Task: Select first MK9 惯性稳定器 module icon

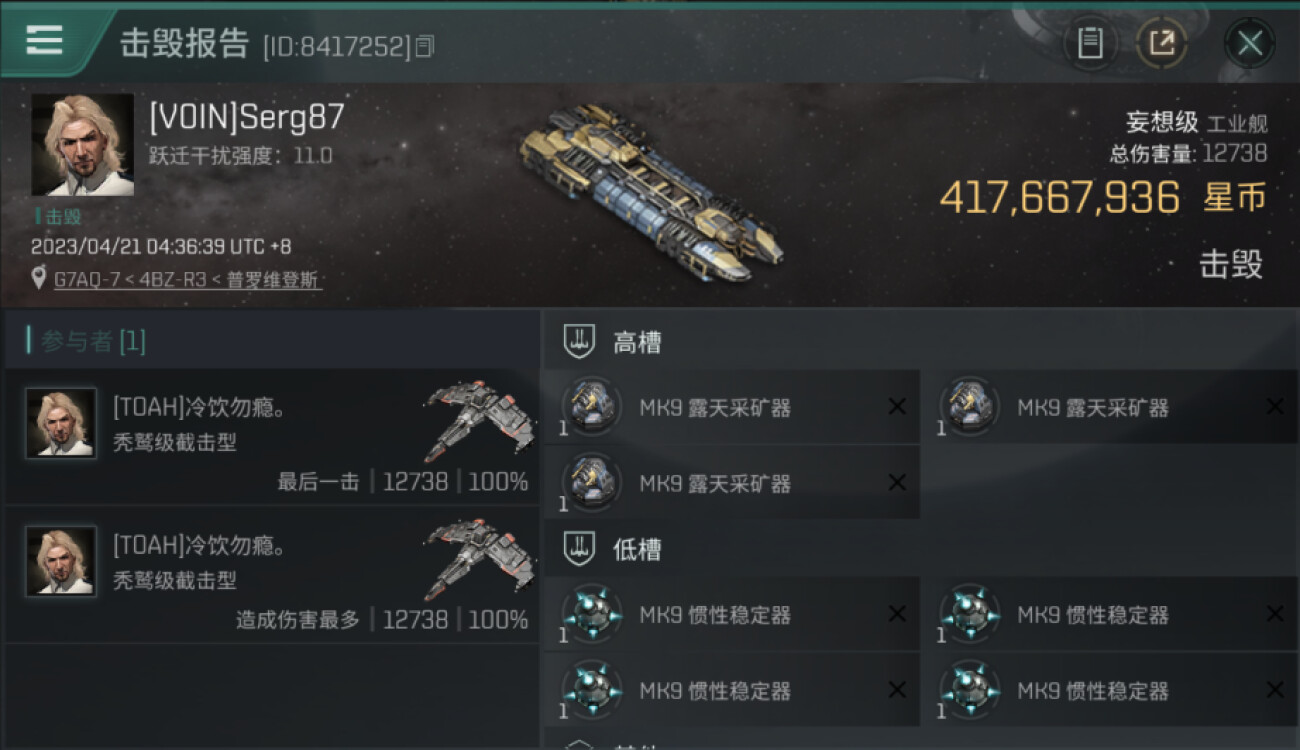Action: 592,614
